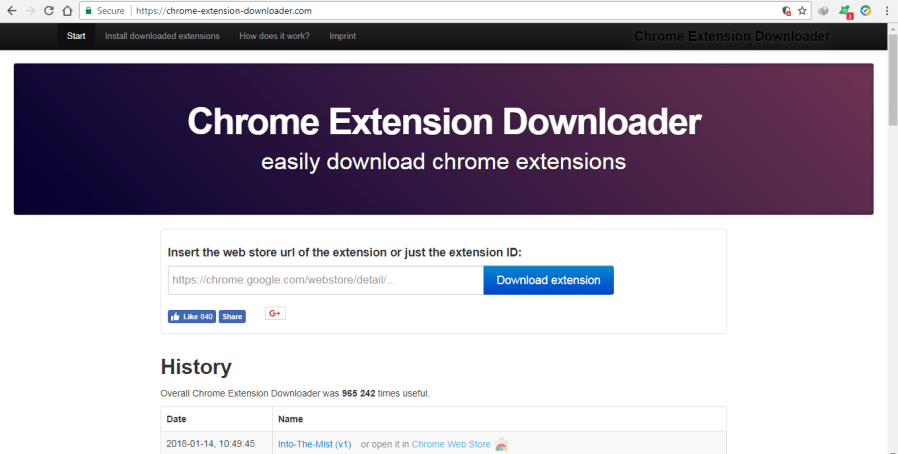Select the Start navigation tab

tap(76, 36)
